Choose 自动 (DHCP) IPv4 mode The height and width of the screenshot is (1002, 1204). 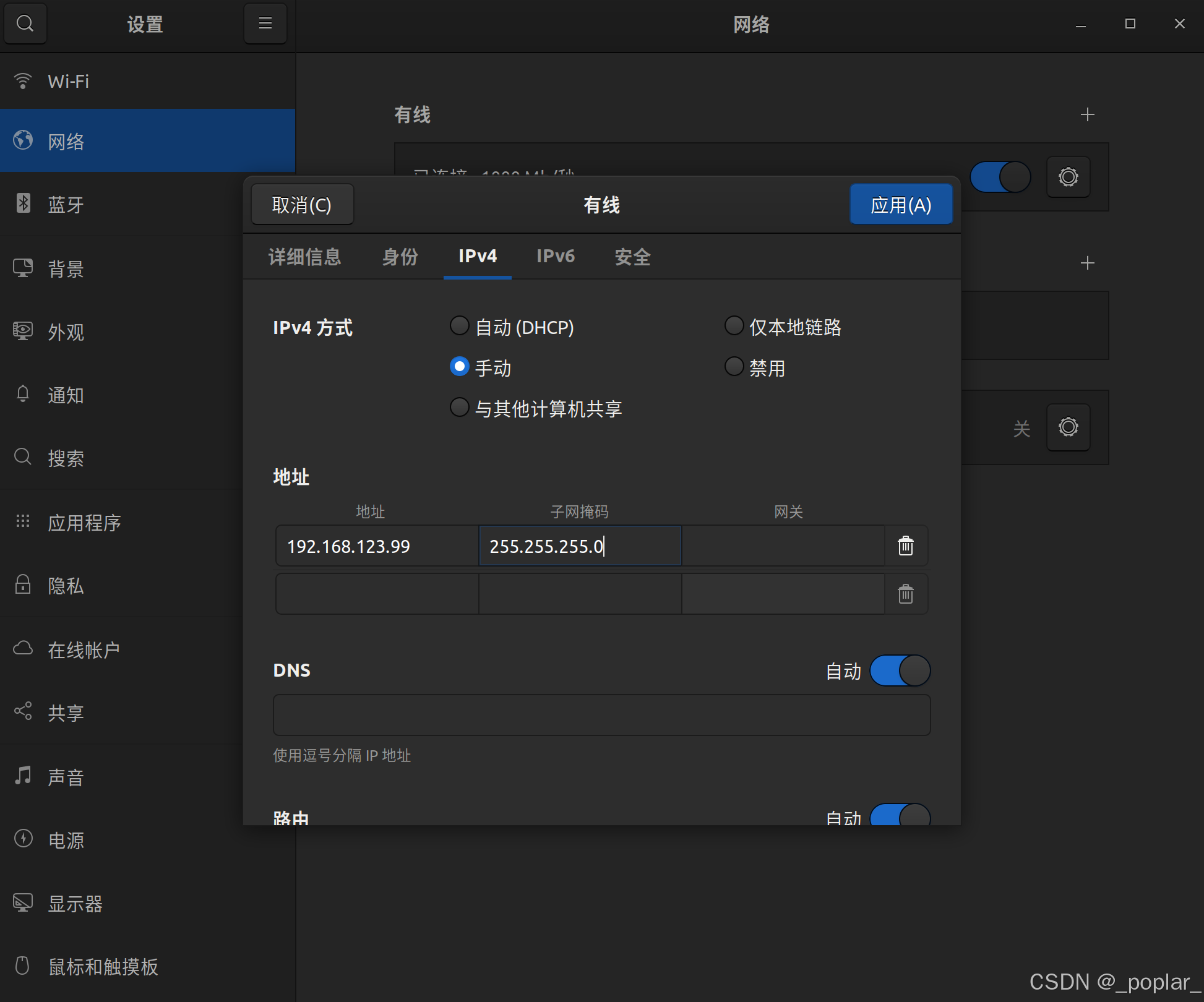click(x=460, y=326)
